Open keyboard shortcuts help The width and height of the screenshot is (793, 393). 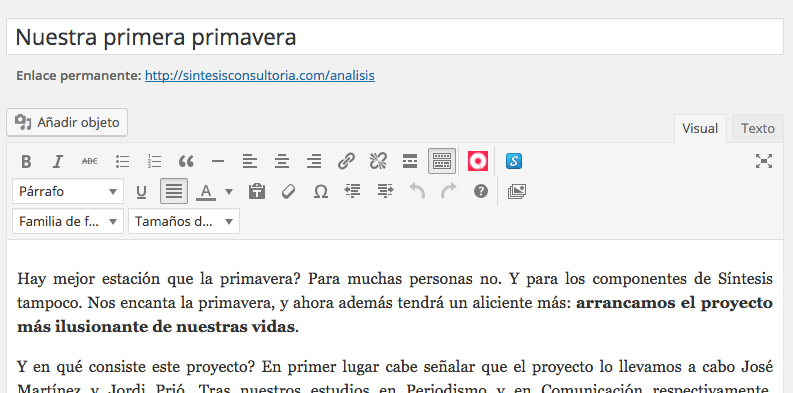click(x=480, y=191)
